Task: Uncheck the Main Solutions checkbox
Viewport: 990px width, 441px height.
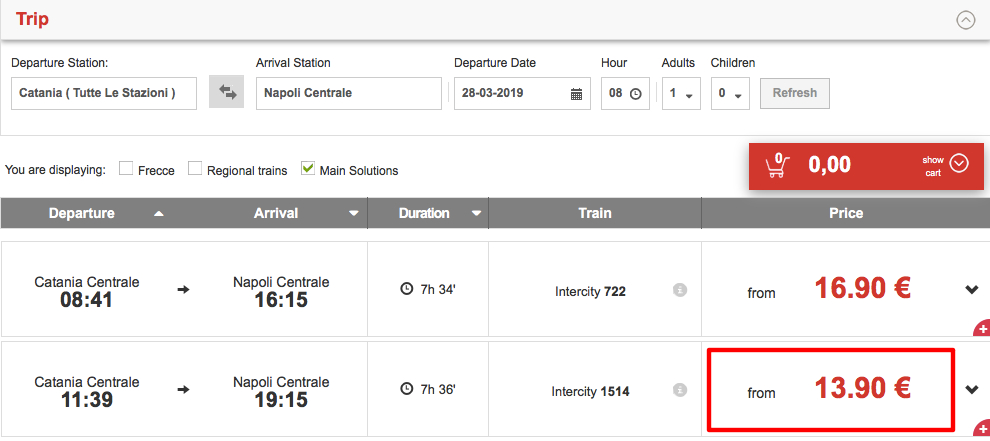Action: pyautogui.click(x=308, y=169)
